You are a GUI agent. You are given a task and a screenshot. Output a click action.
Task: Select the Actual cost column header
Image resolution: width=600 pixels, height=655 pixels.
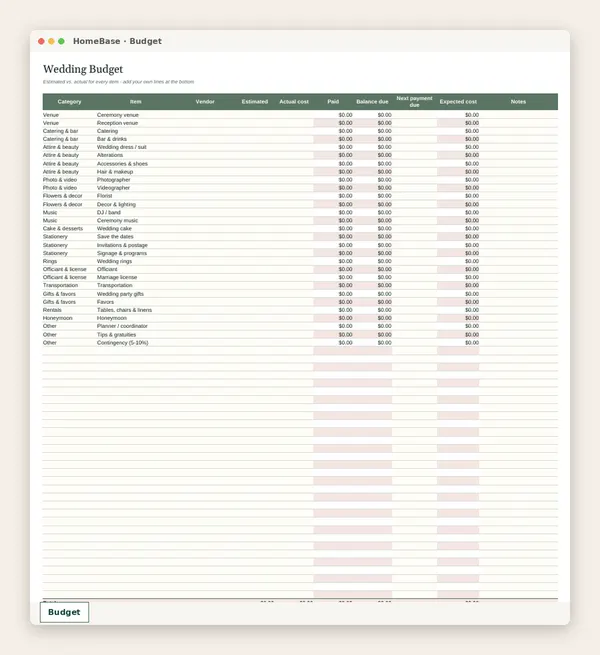(294, 102)
